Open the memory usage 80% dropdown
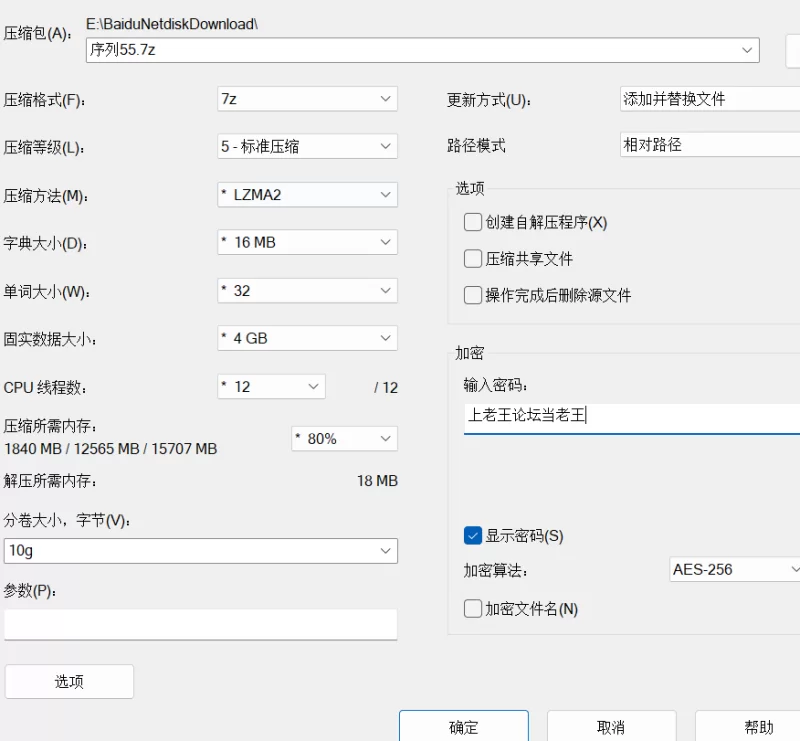800x741 pixels. pyautogui.click(x=344, y=438)
